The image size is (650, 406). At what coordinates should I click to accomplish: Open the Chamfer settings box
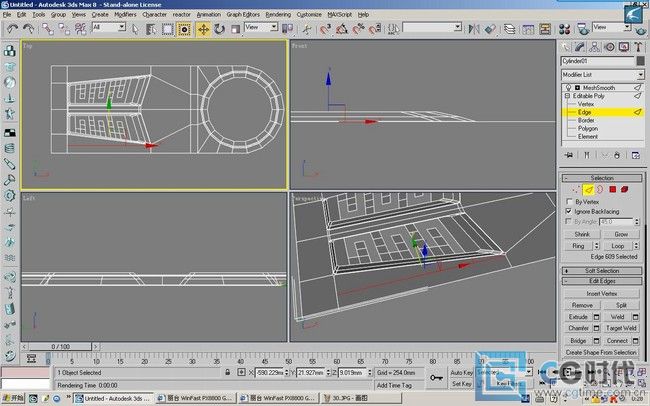tap(596, 328)
